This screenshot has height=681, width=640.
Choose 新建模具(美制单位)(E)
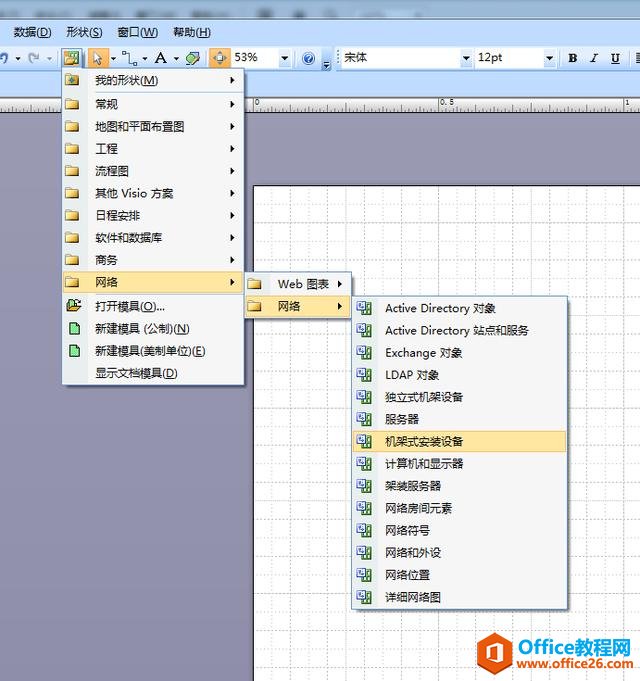153,351
